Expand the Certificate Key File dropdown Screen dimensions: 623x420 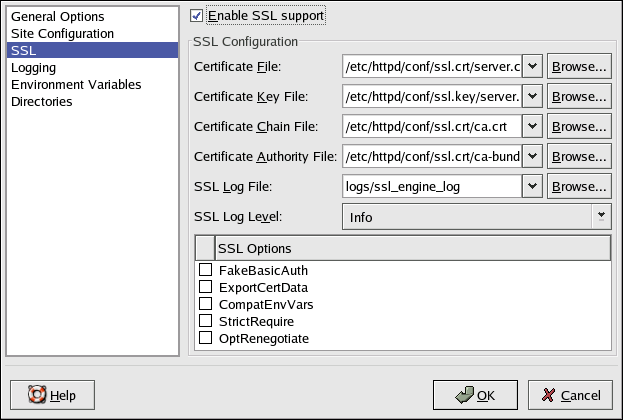pos(532,97)
